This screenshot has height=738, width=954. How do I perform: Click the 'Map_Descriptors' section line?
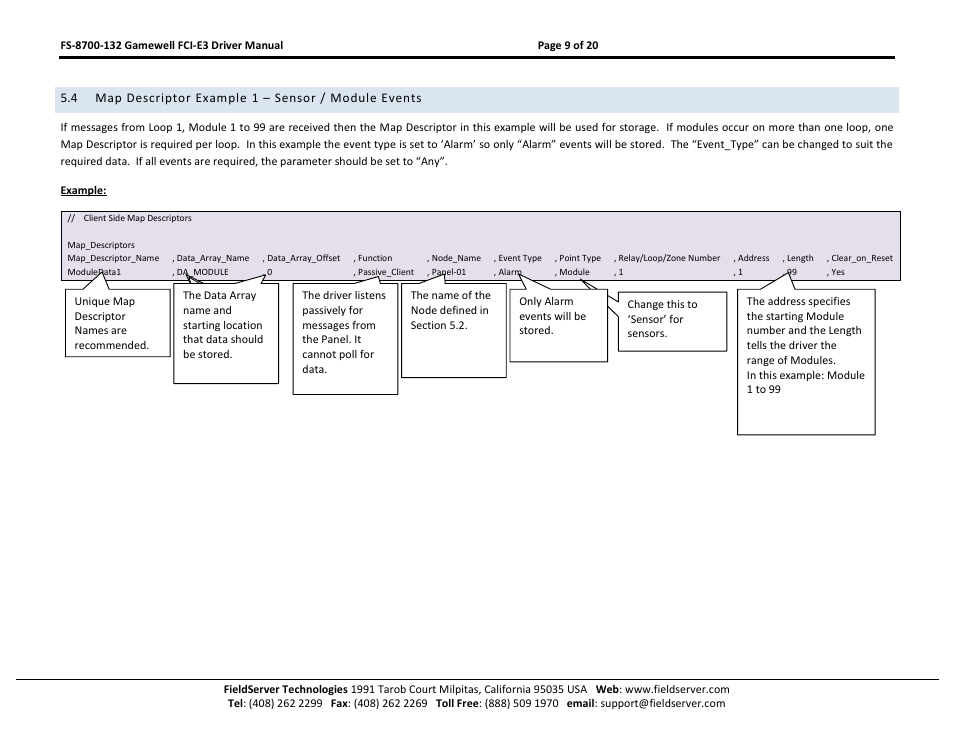101,245
